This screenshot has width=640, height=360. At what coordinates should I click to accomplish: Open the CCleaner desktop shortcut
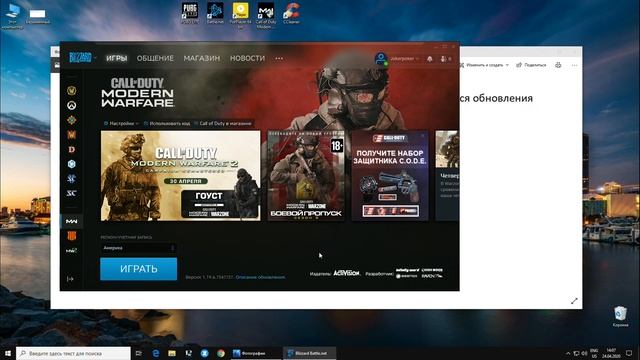point(291,13)
